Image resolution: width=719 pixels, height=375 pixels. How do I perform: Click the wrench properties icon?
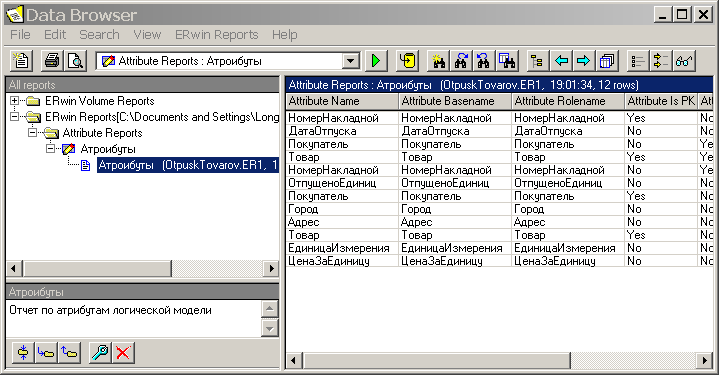[100, 353]
